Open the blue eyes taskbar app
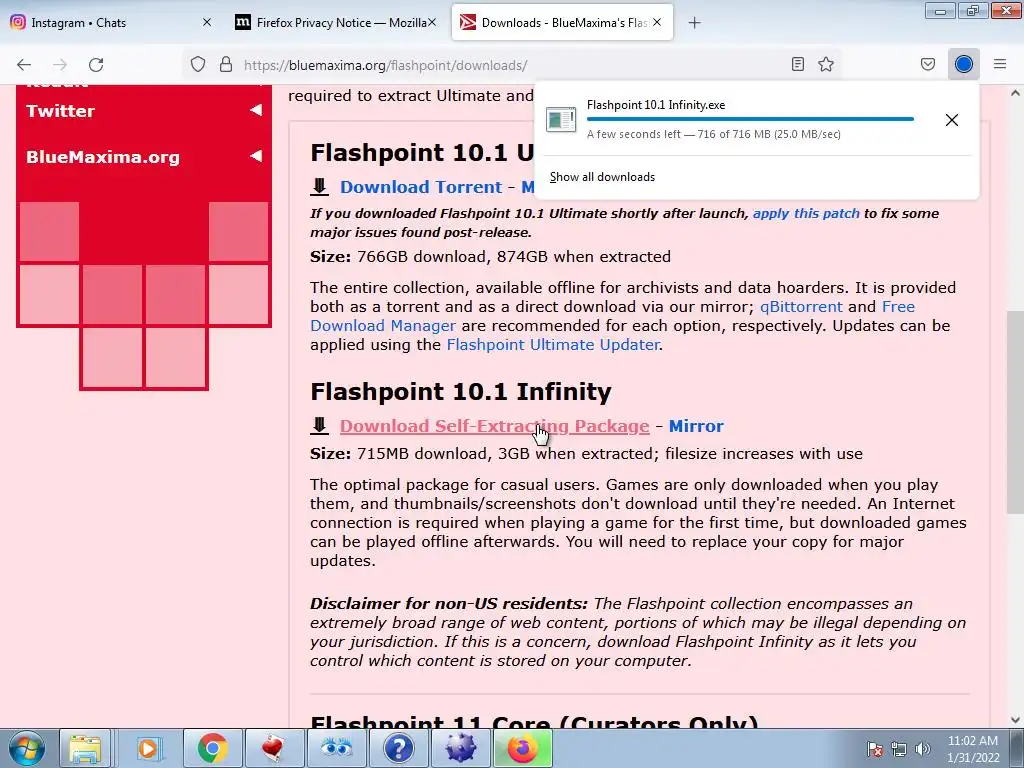Screen dimensions: 1024x768 (x=336, y=748)
